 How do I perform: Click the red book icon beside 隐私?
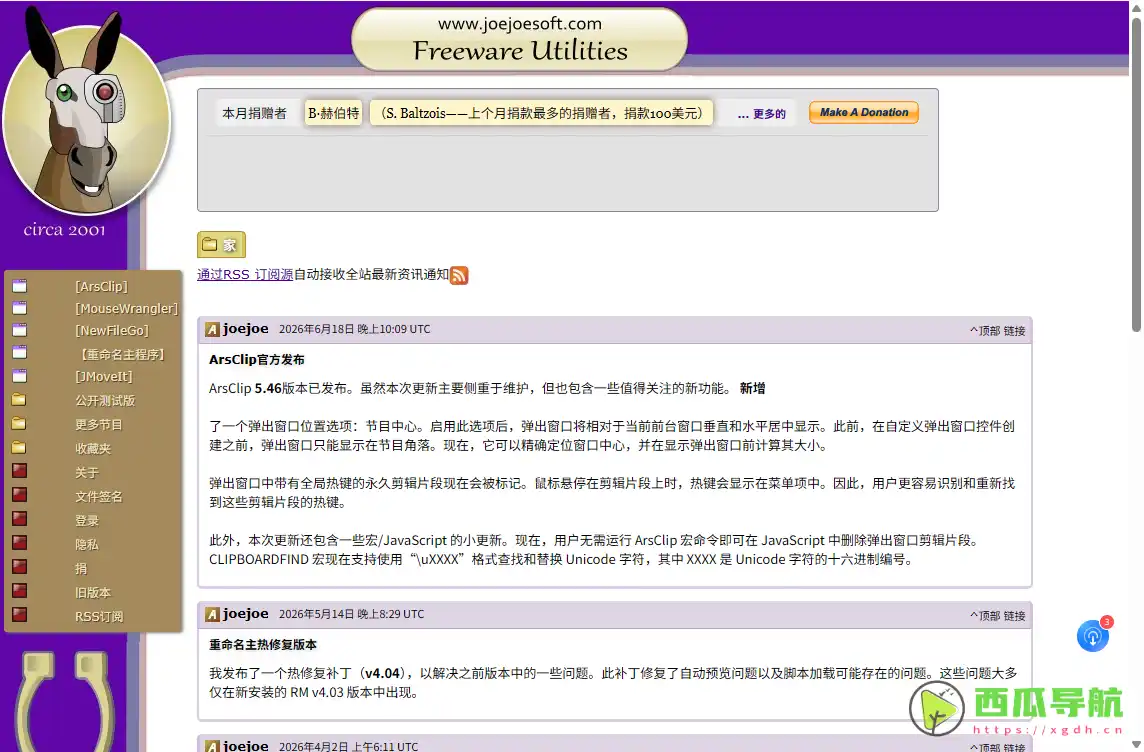[x=20, y=543]
